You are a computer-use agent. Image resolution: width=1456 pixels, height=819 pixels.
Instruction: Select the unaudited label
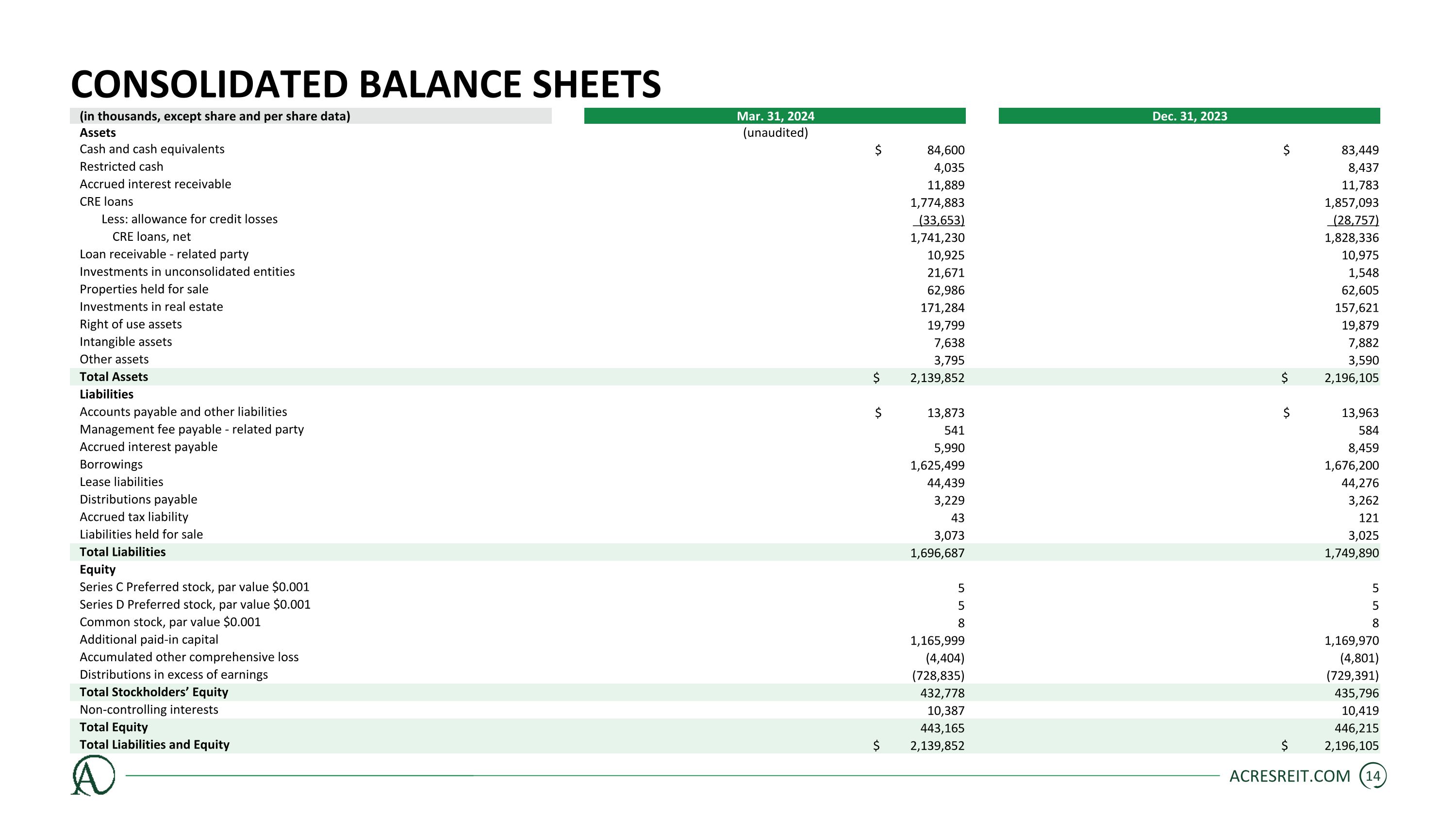[x=775, y=132]
